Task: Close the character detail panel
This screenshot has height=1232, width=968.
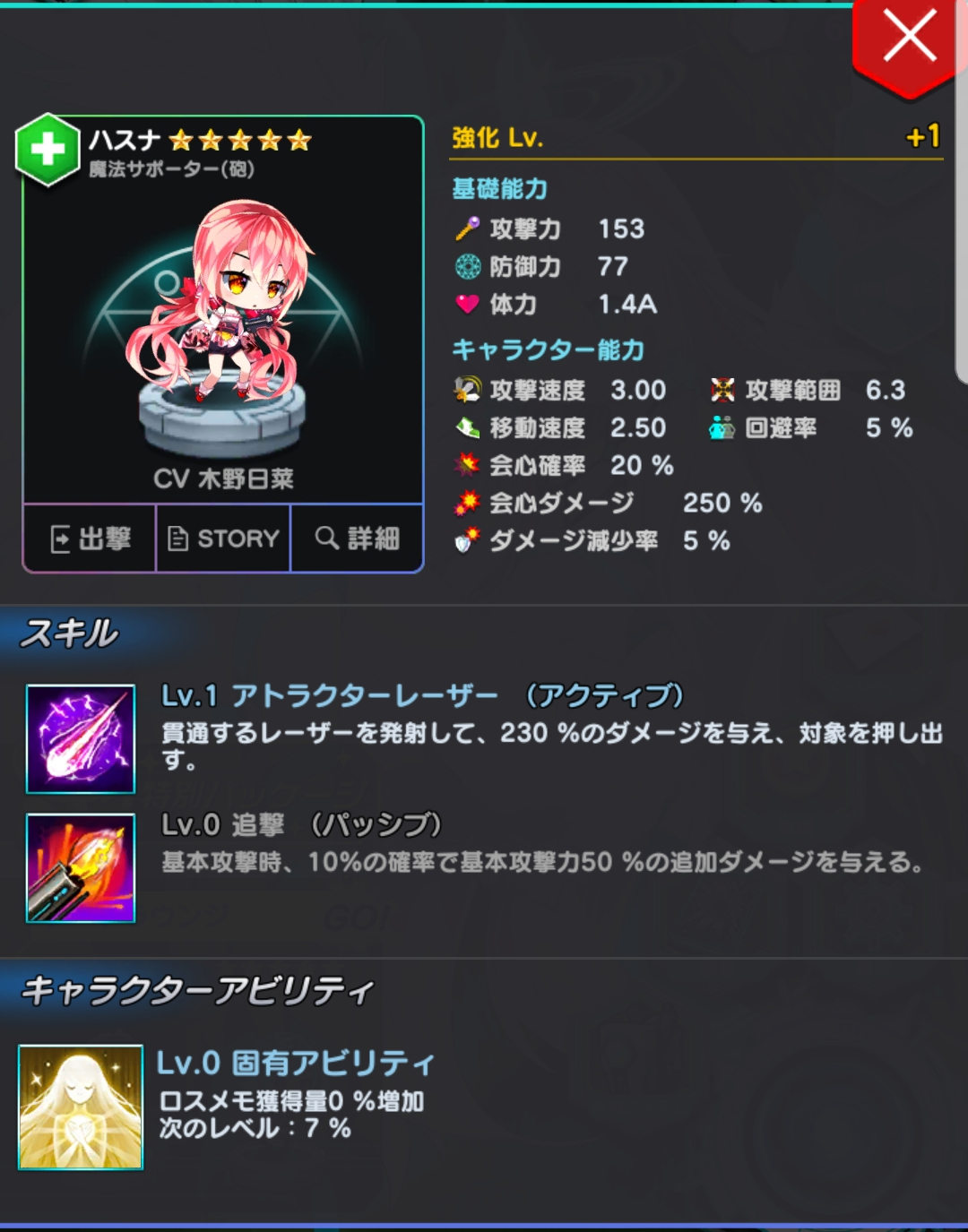Action: pos(910,41)
